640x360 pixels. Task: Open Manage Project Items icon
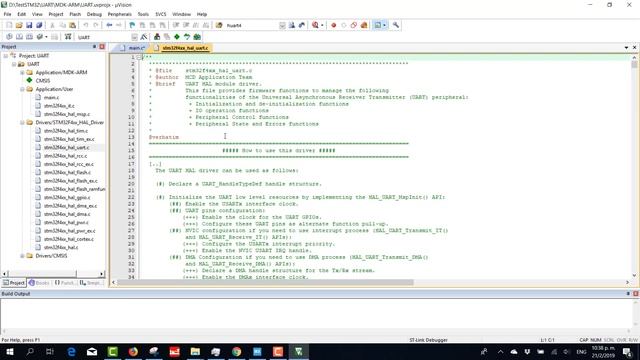pyautogui.click(x=157, y=37)
